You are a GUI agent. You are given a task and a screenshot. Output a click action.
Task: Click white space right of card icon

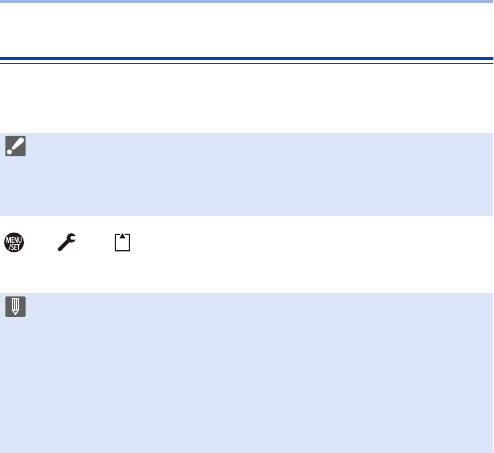tap(312, 242)
